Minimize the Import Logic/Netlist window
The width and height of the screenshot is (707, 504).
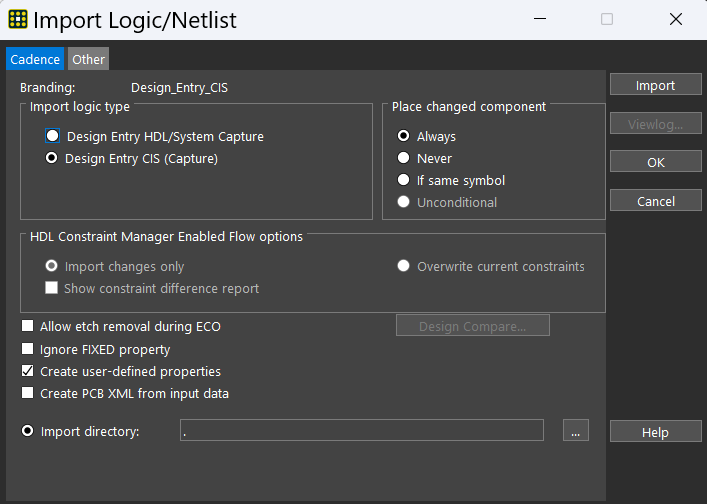pos(540,19)
